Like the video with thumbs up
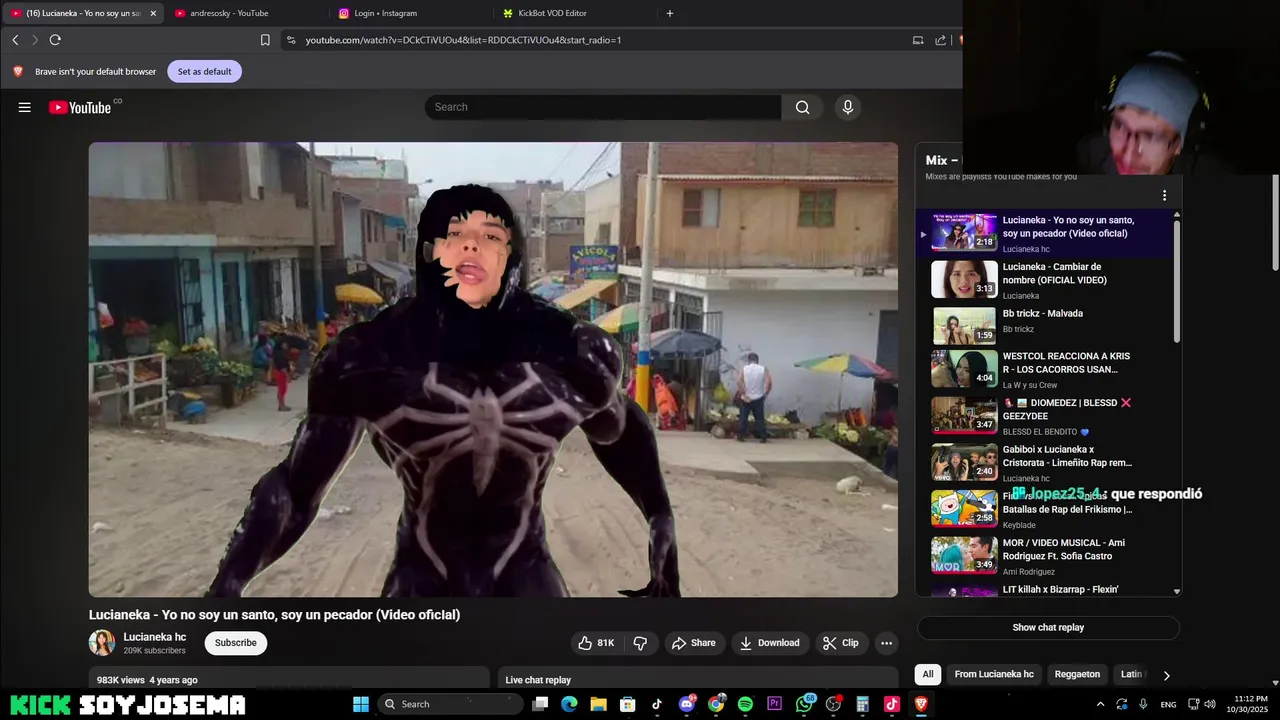The width and height of the screenshot is (1280, 720). click(596, 643)
